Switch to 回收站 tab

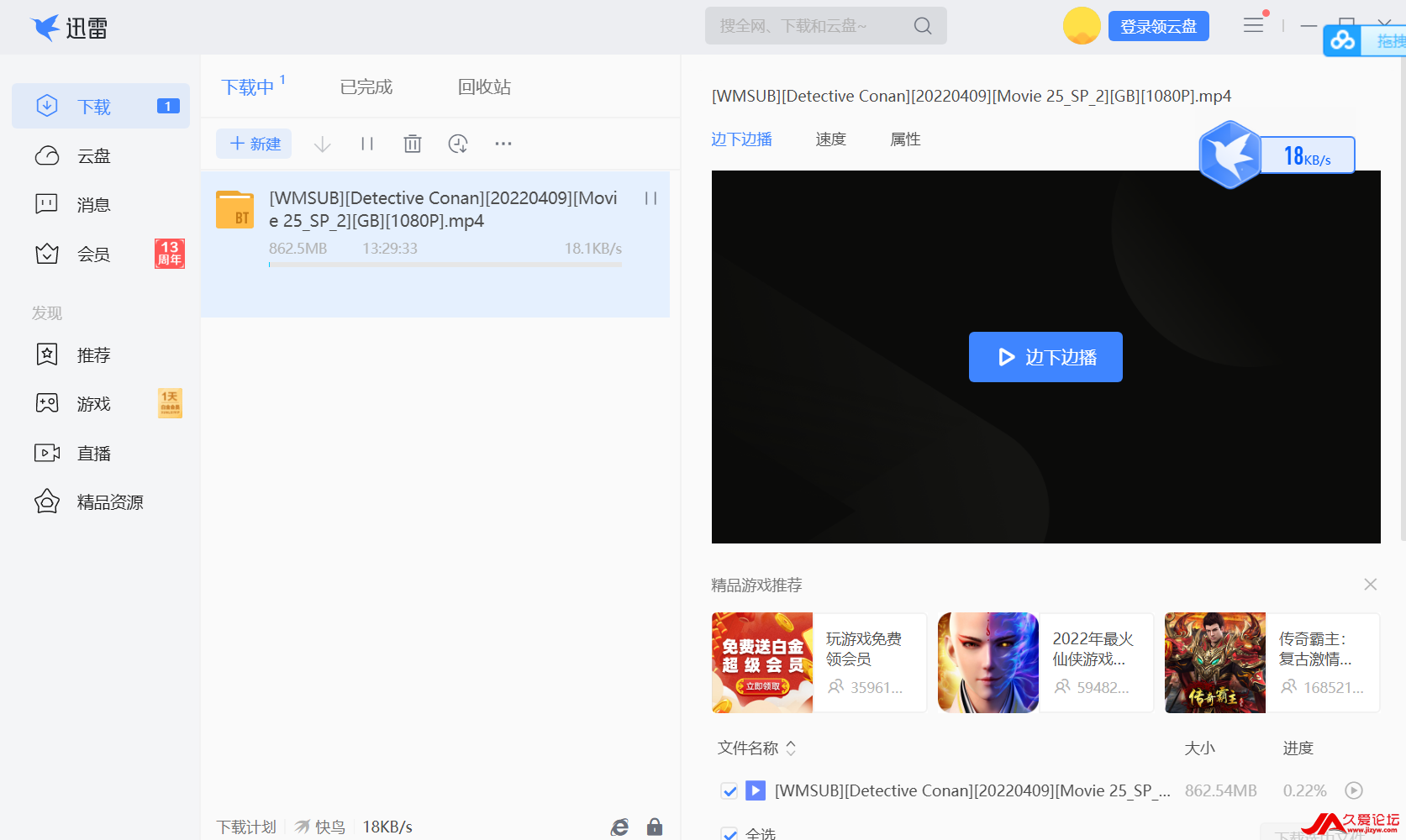tap(484, 87)
